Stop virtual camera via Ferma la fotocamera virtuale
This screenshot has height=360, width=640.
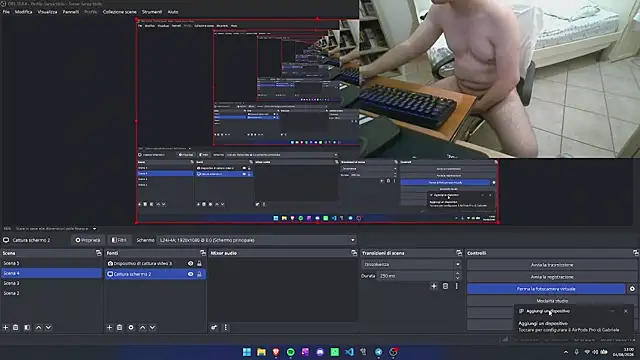546,289
